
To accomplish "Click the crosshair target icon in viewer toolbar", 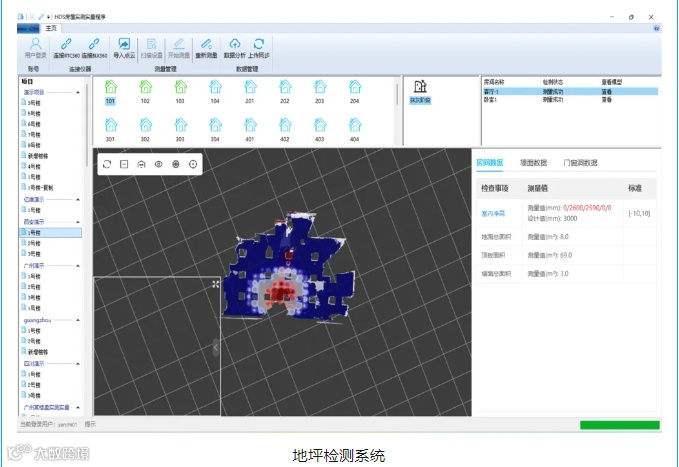I will (x=193, y=164).
